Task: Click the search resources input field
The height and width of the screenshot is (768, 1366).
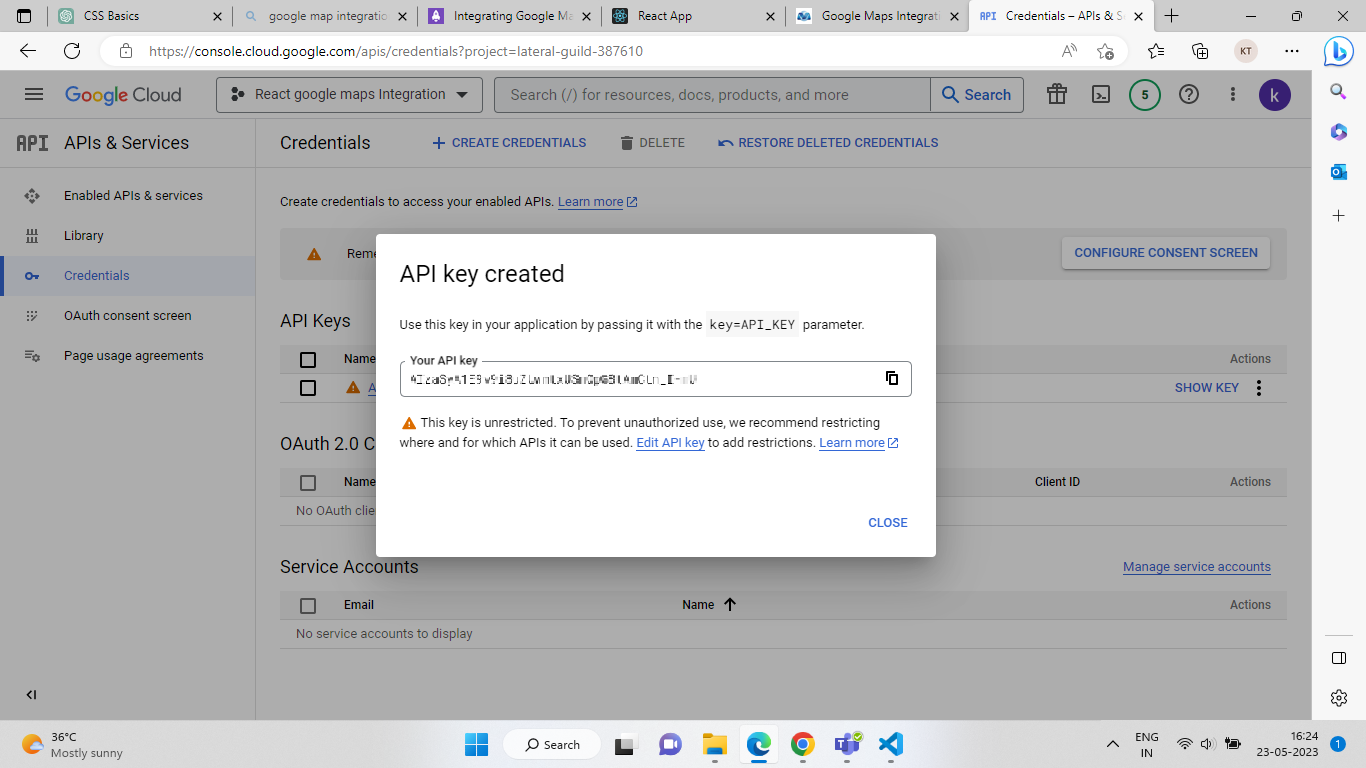Action: (x=712, y=95)
